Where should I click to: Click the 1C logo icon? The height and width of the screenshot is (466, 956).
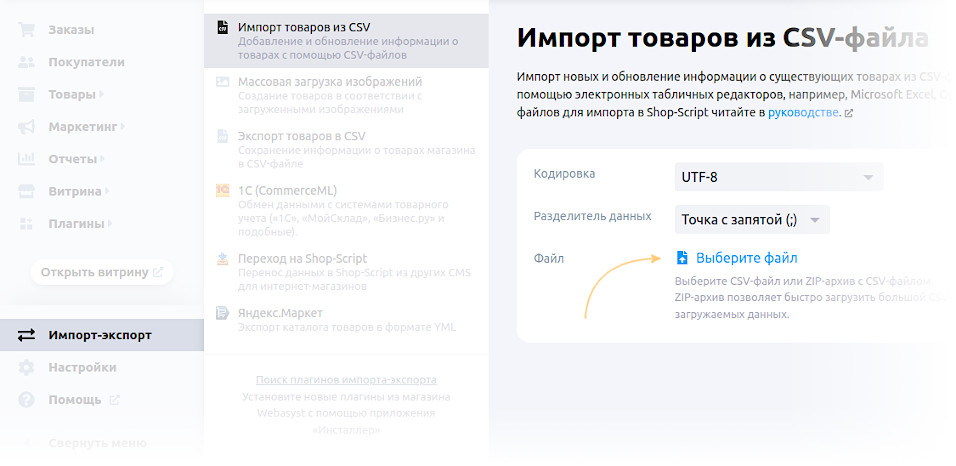point(223,190)
